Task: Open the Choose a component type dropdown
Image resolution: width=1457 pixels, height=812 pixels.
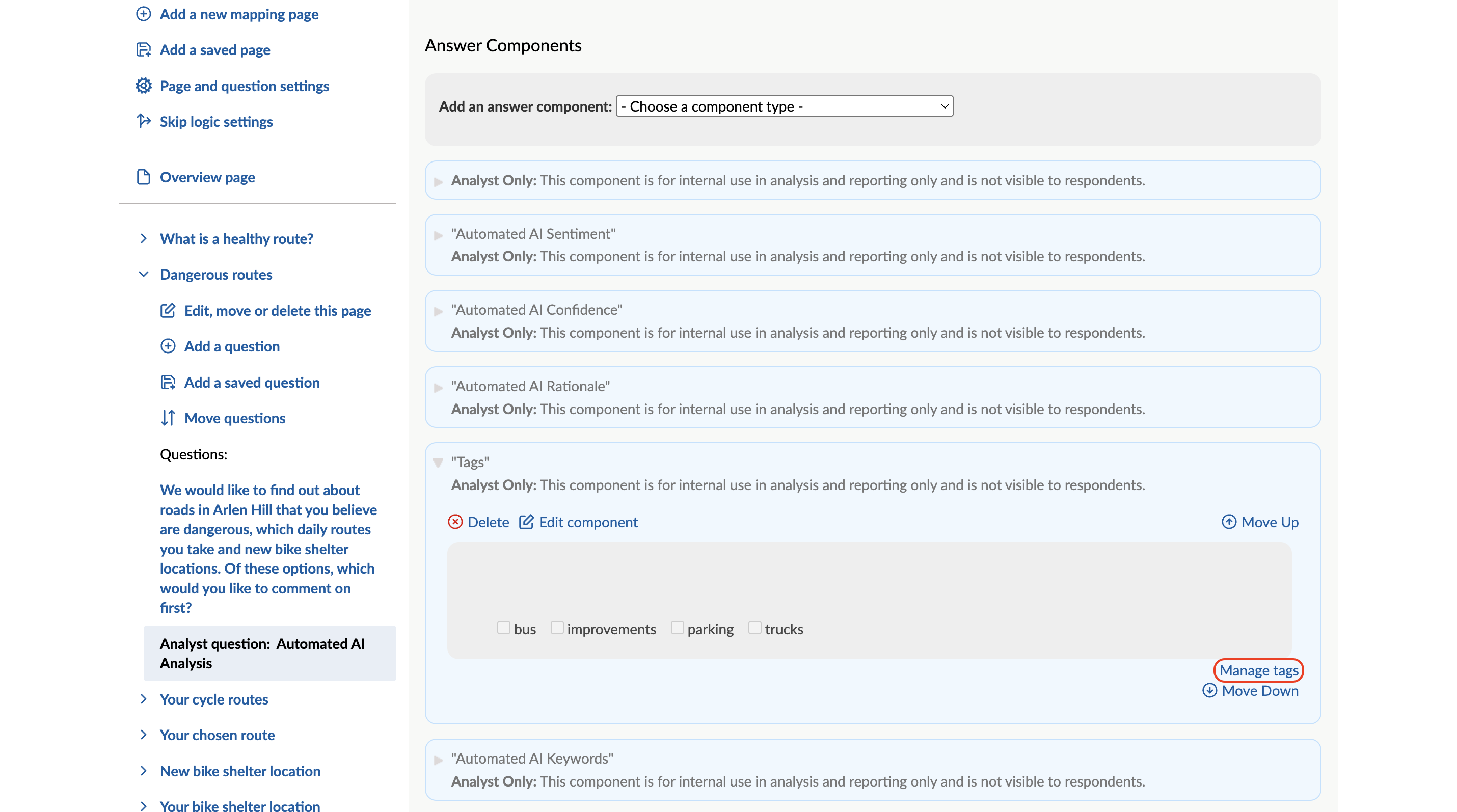Action: pyautogui.click(x=784, y=106)
